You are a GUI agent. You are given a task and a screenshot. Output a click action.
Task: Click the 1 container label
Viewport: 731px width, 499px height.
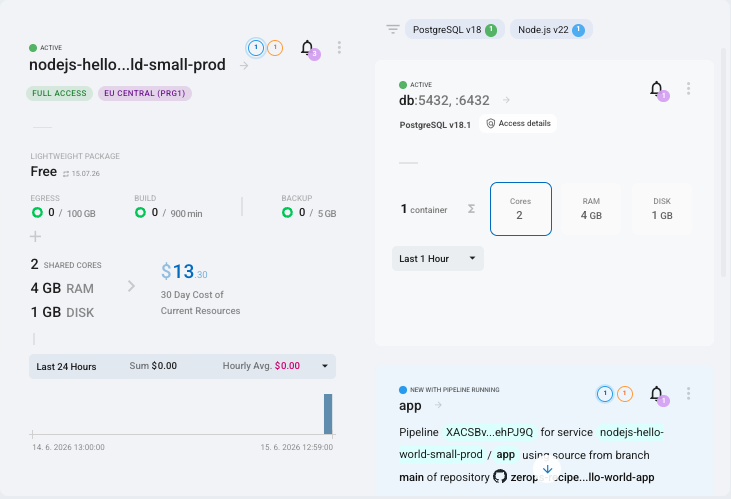(x=424, y=209)
